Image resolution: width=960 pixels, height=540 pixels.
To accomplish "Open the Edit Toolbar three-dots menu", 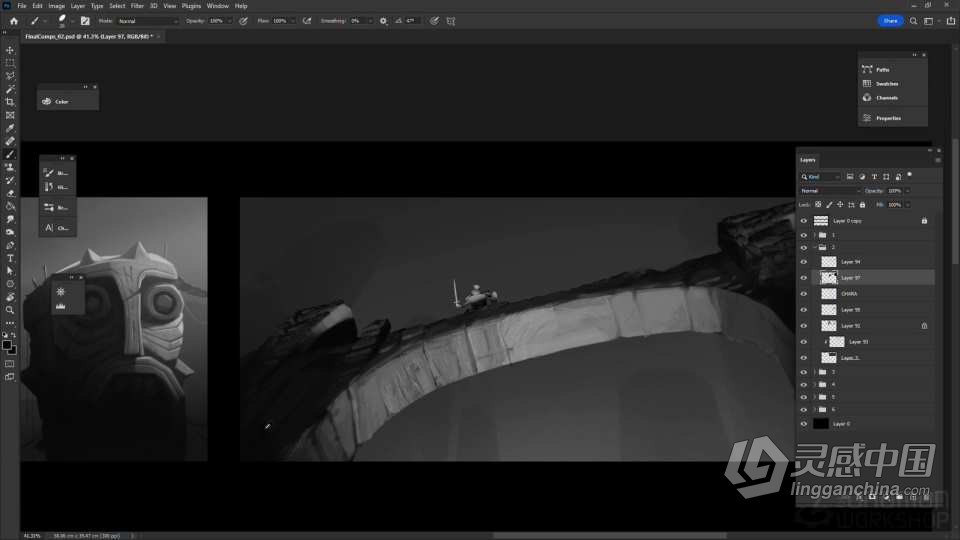I will click(x=10, y=323).
